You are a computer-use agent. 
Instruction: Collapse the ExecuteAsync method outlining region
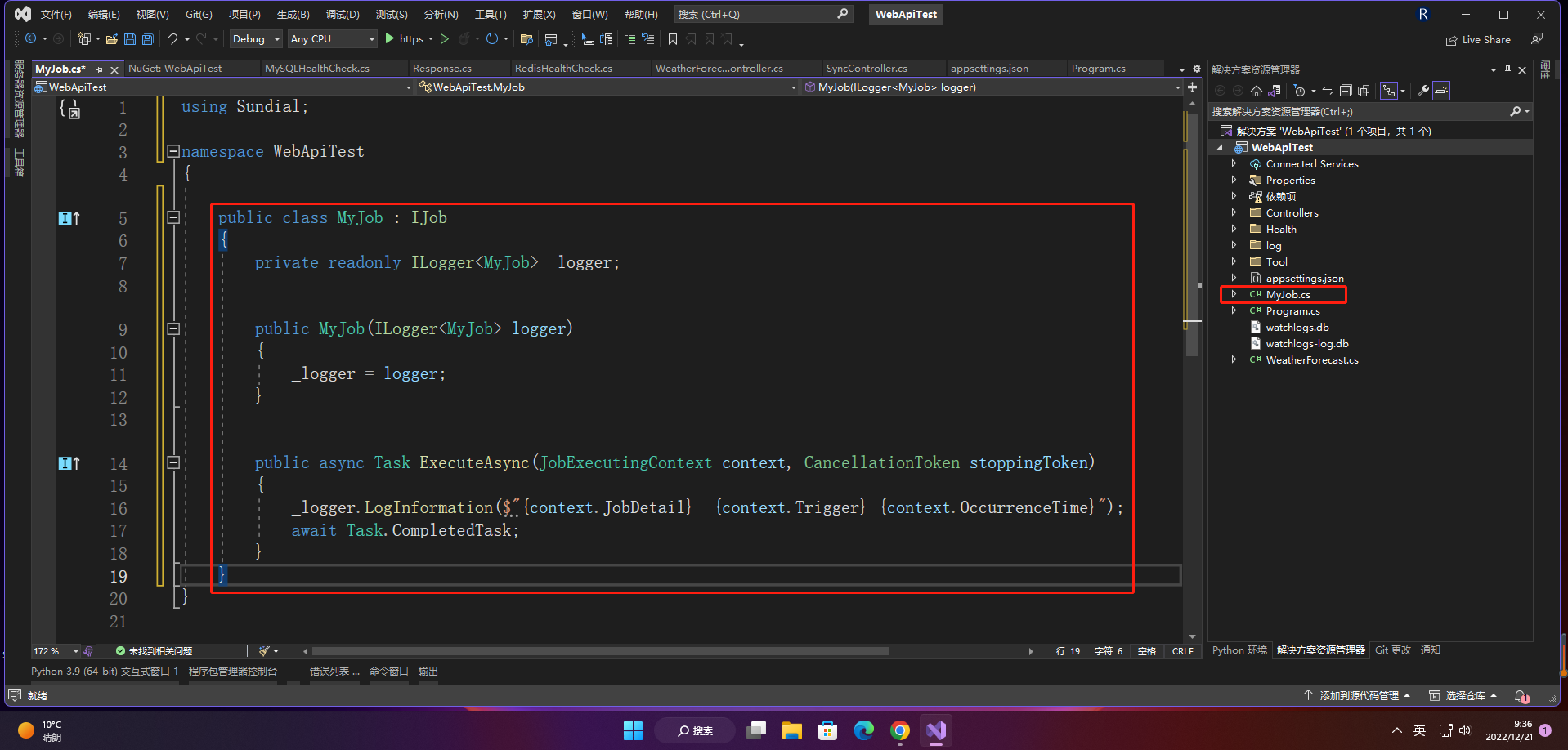(x=173, y=462)
